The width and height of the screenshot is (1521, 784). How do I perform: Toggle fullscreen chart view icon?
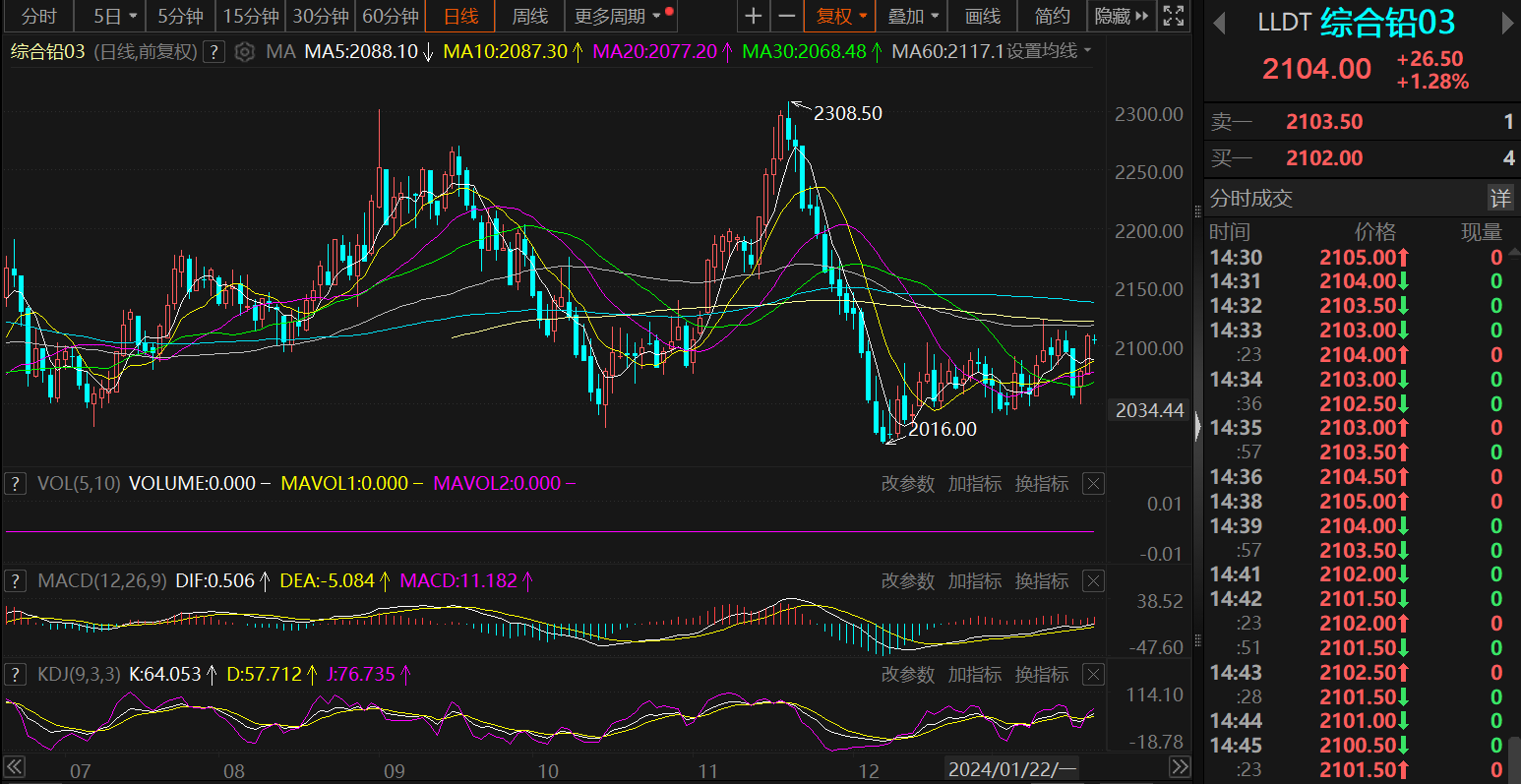(x=1174, y=16)
